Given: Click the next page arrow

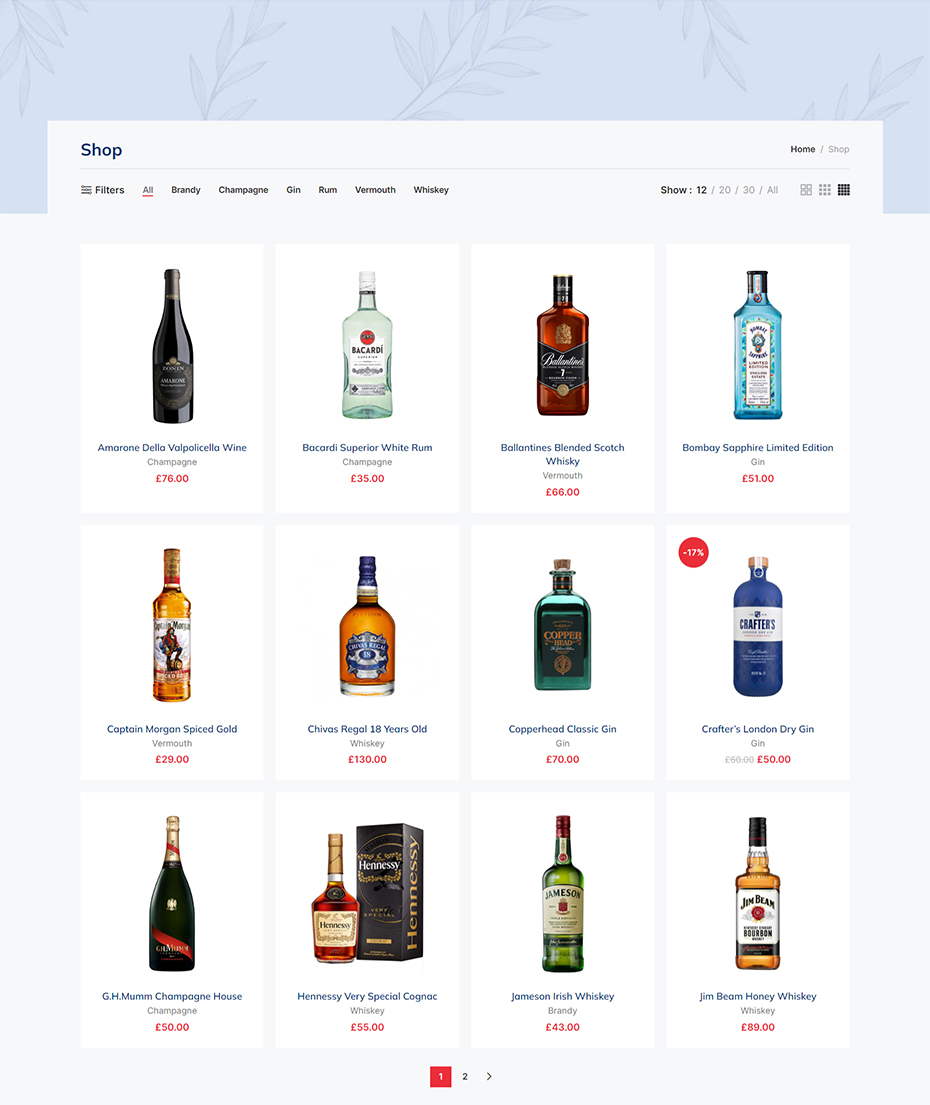Looking at the screenshot, I should coord(489,1077).
